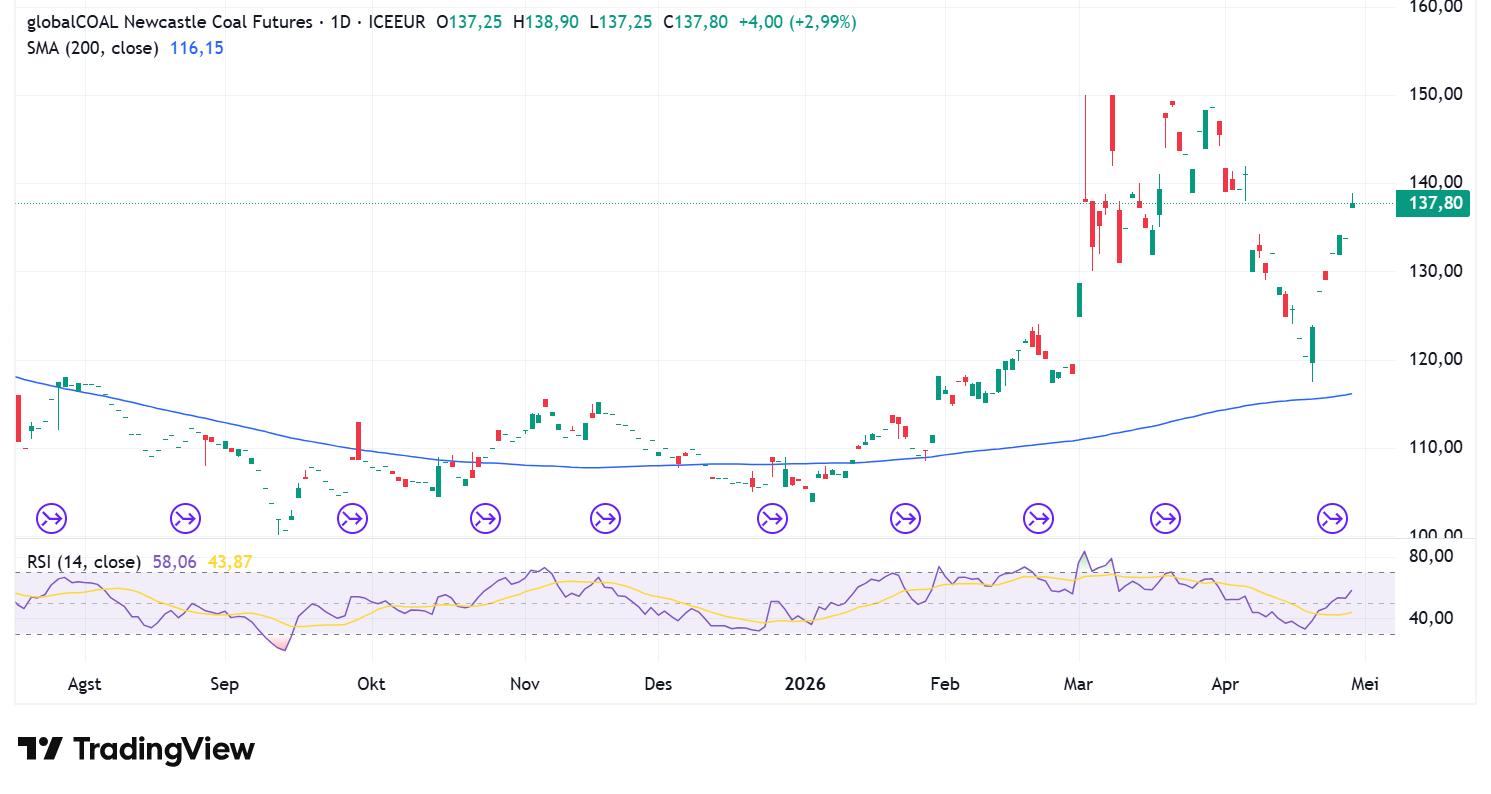Click the Des label on time axis
The height and width of the screenshot is (794, 1491).
tap(658, 684)
